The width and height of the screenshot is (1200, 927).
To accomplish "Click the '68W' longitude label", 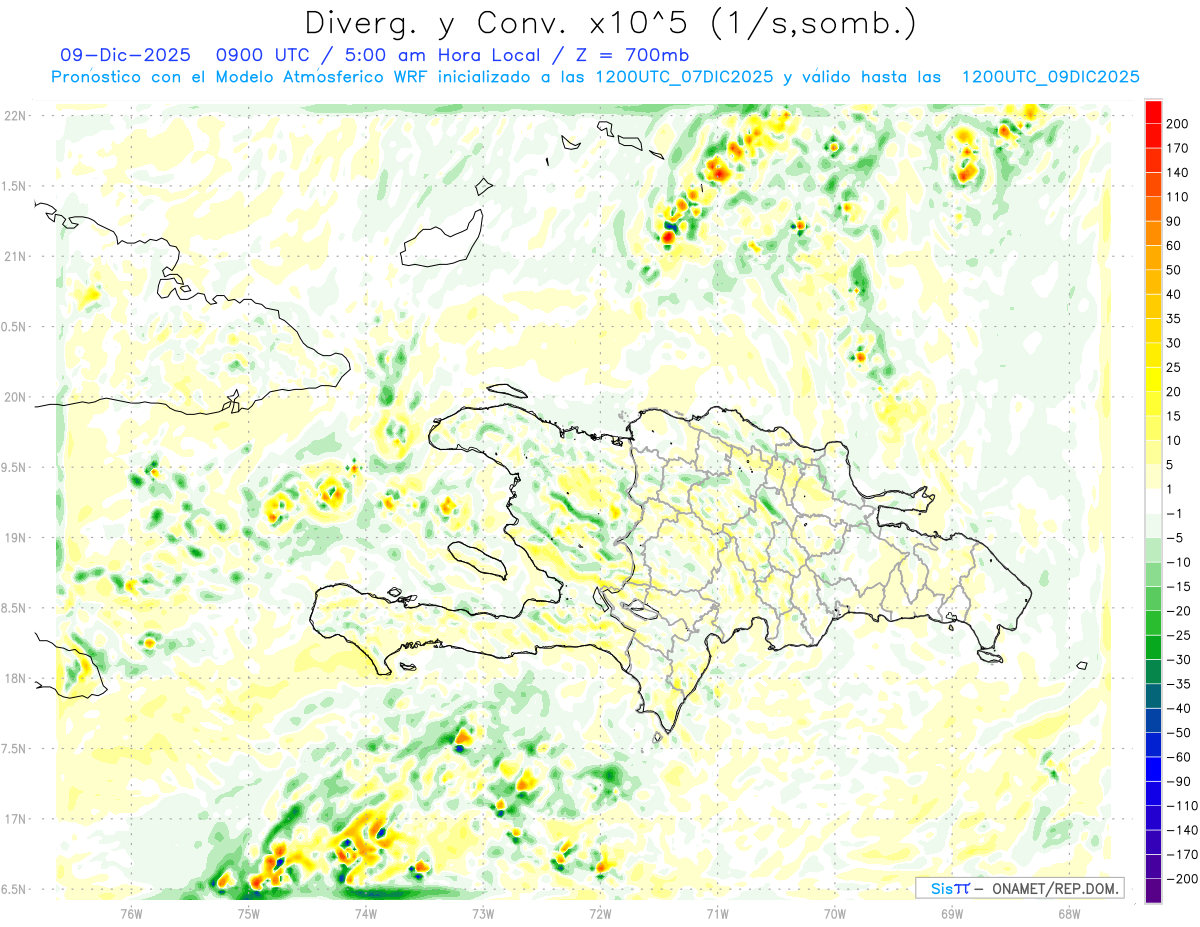I will tap(1068, 914).
